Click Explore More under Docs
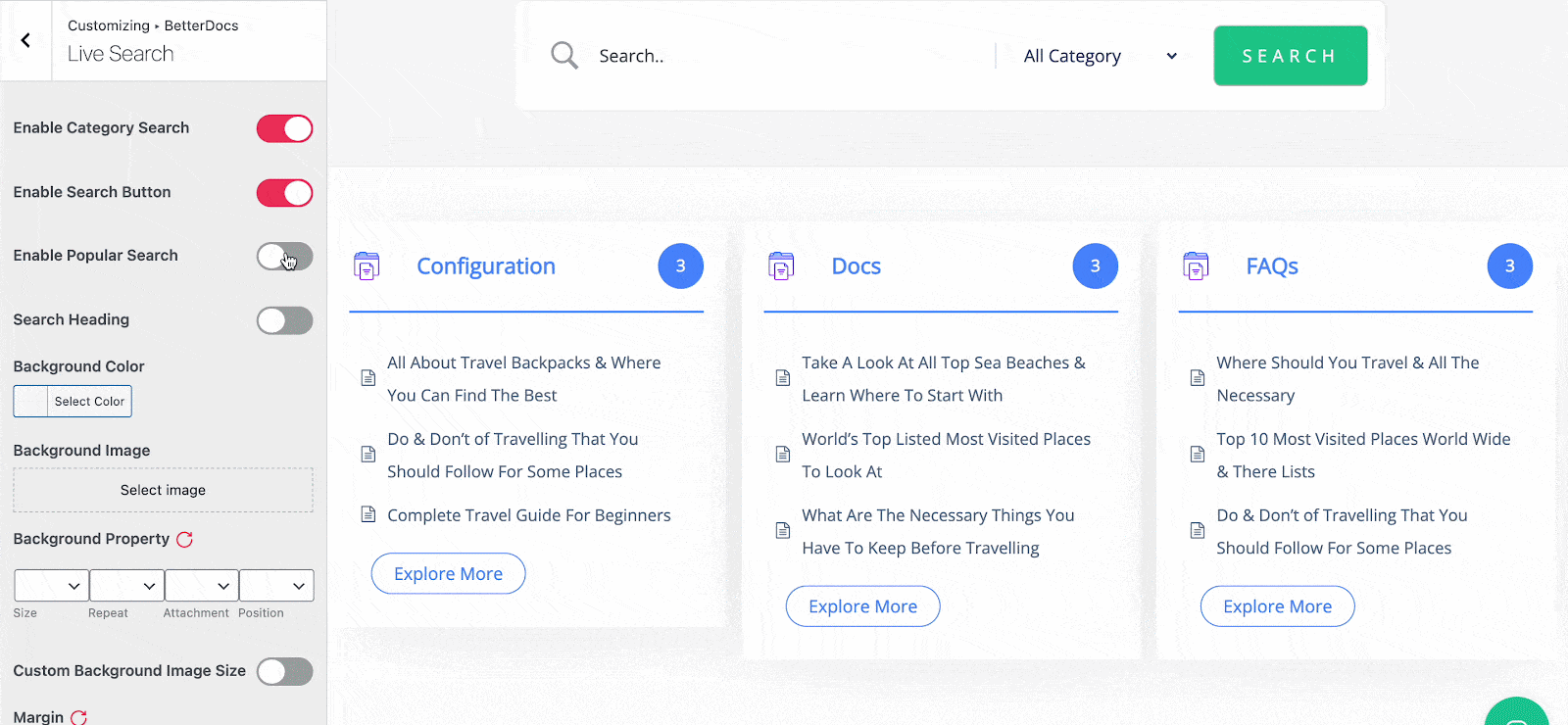The height and width of the screenshot is (725, 1568). (x=862, y=605)
